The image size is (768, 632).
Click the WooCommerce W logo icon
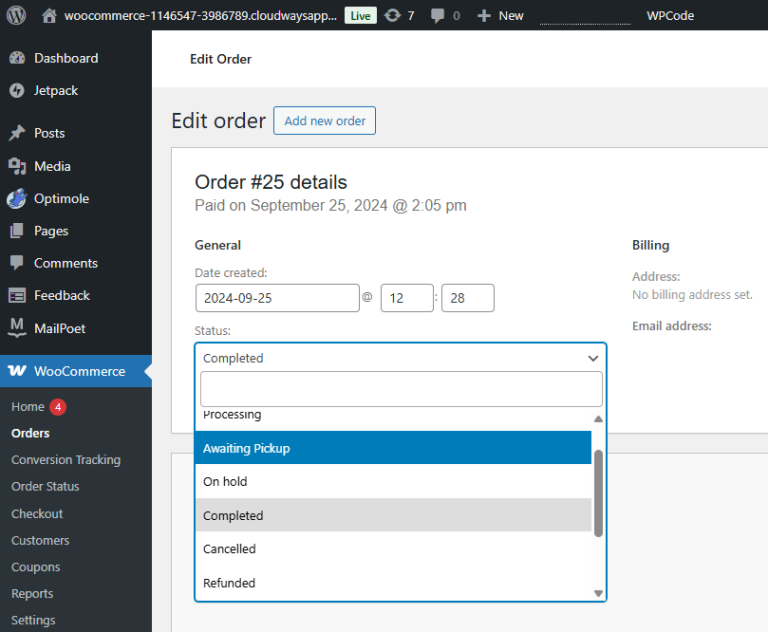pos(17,371)
